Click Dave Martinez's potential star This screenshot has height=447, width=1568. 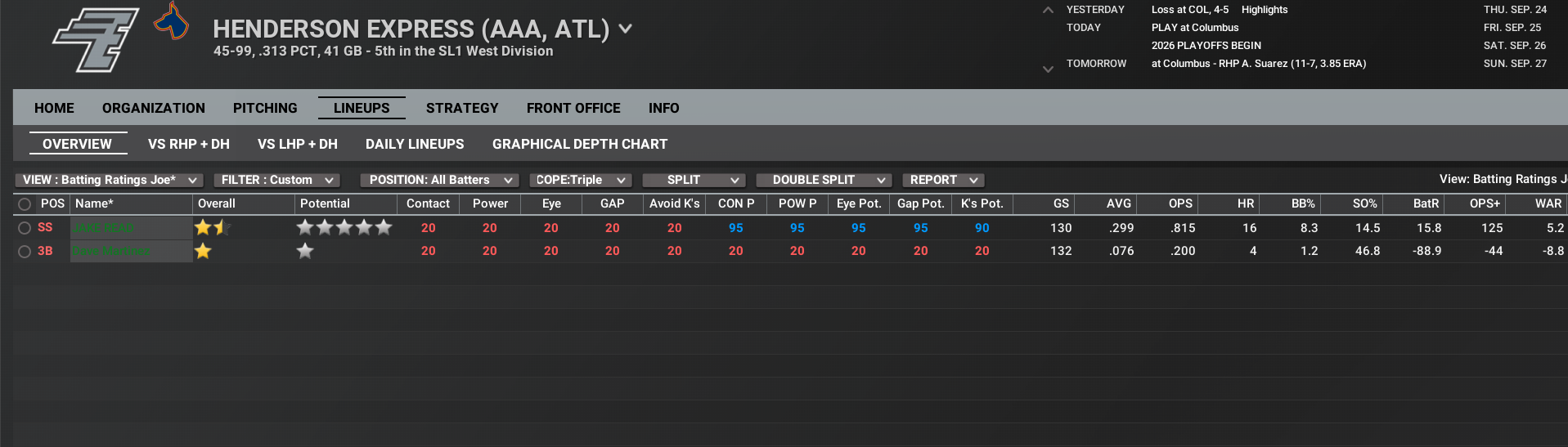coord(305,251)
